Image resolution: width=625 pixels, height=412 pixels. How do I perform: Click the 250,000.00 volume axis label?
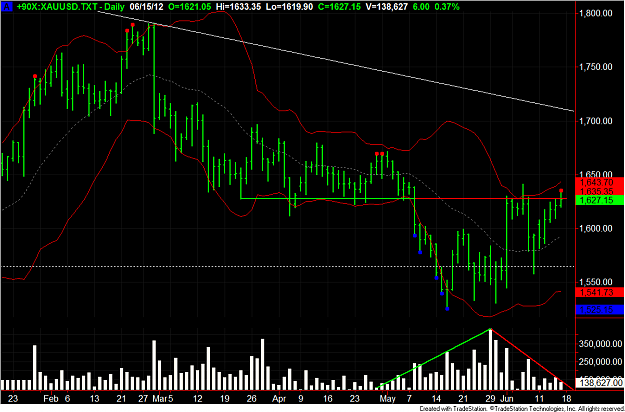pyautogui.click(x=599, y=361)
